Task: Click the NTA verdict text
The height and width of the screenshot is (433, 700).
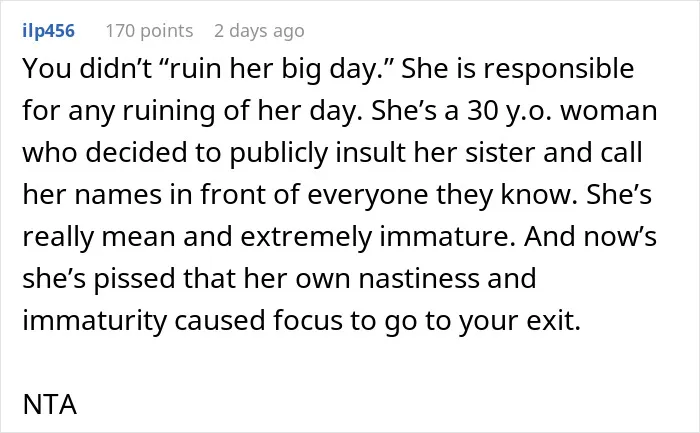Action: point(50,404)
